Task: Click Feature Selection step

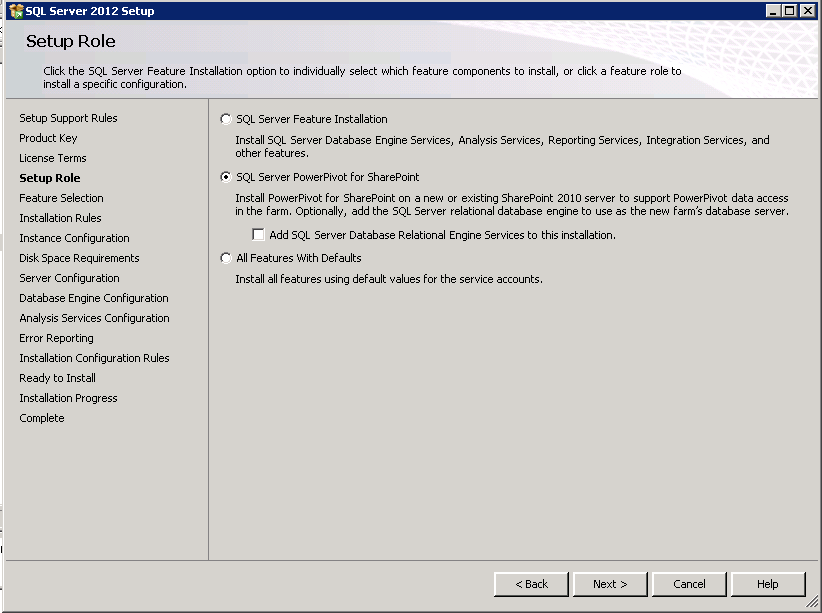Action: tap(61, 198)
